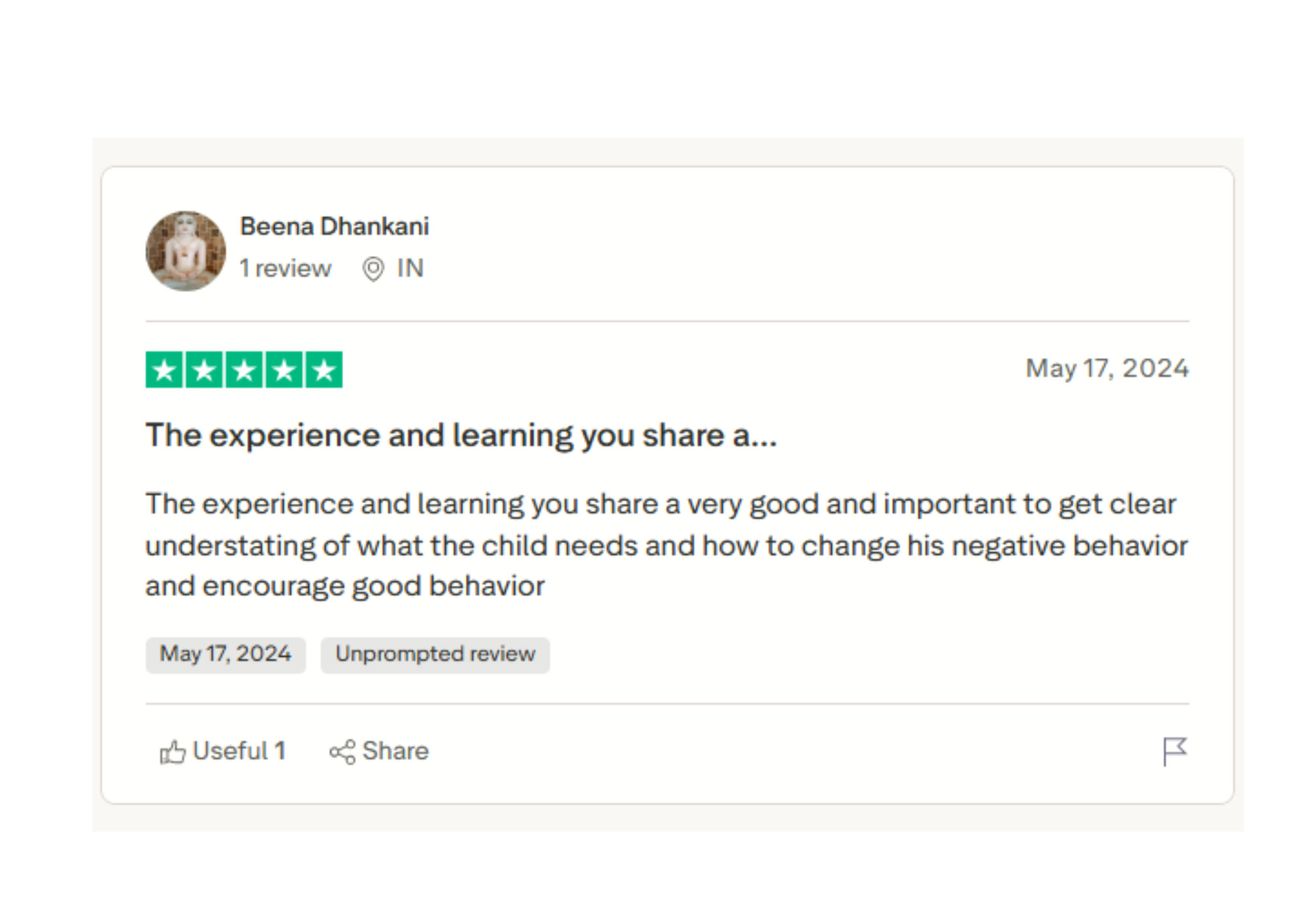Image resolution: width=1307 pixels, height=924 pixels.
Task: Click the thumbs-up Useful icon
Action: pos(173,752)
